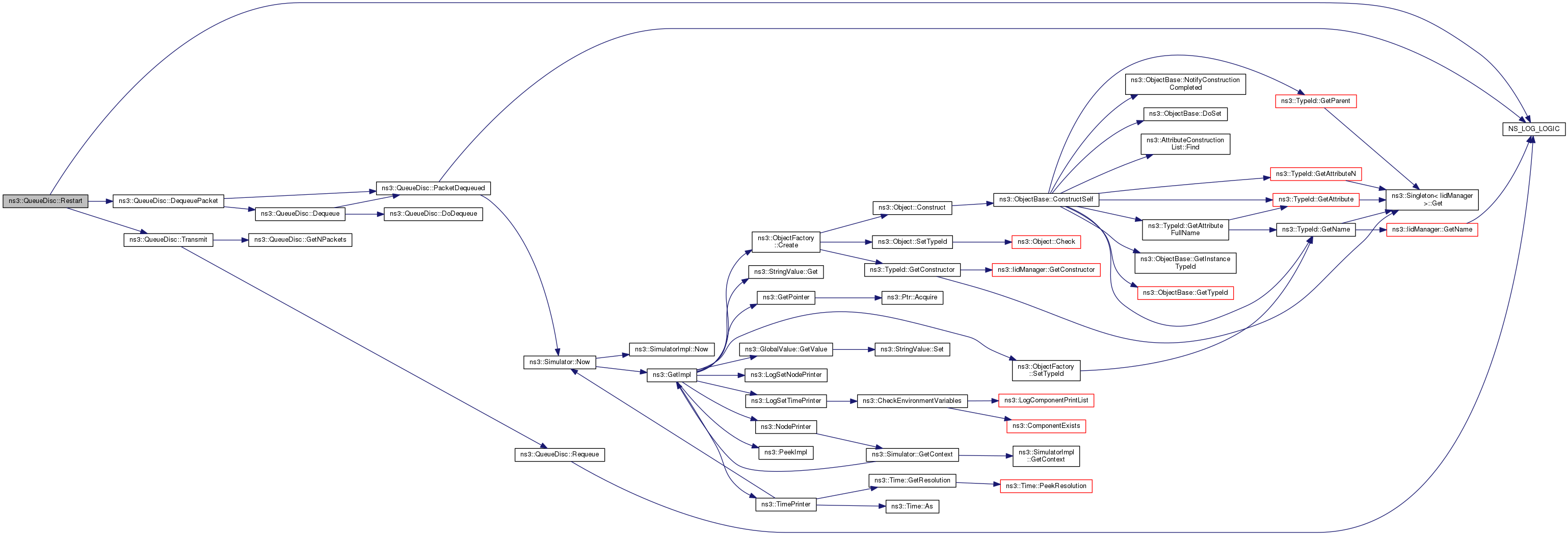Open the ns3::Simulator::GetContext node
1568x535 pixels.
912,454
